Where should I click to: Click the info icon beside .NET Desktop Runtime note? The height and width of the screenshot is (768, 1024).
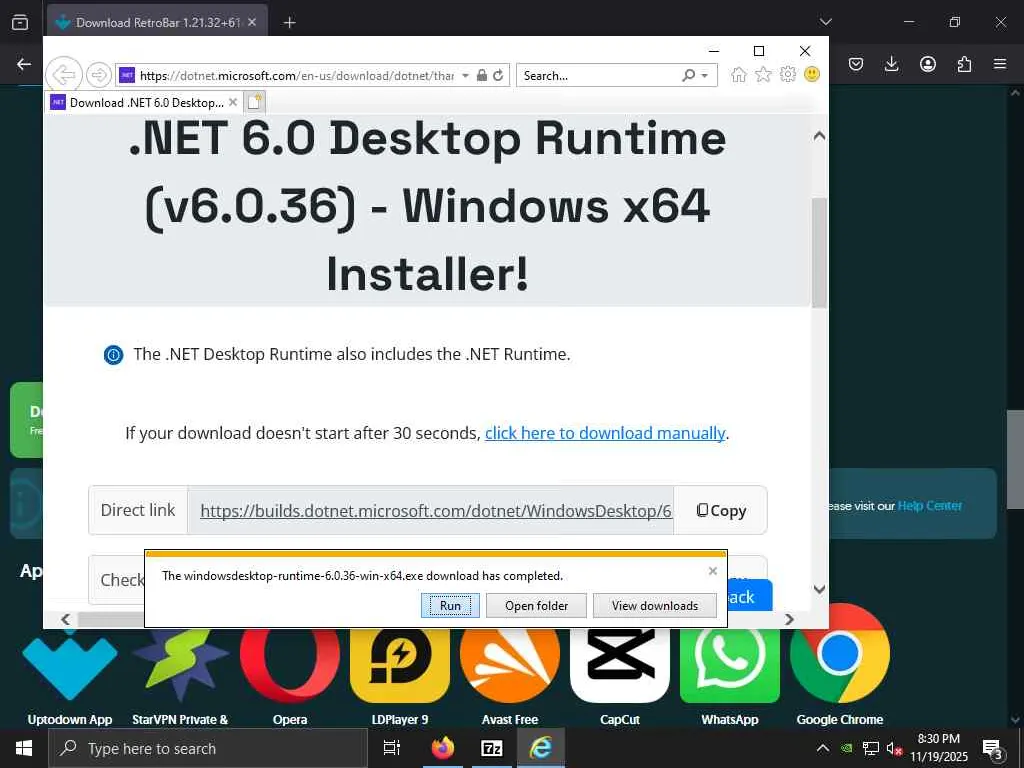(x=113, y=355)
